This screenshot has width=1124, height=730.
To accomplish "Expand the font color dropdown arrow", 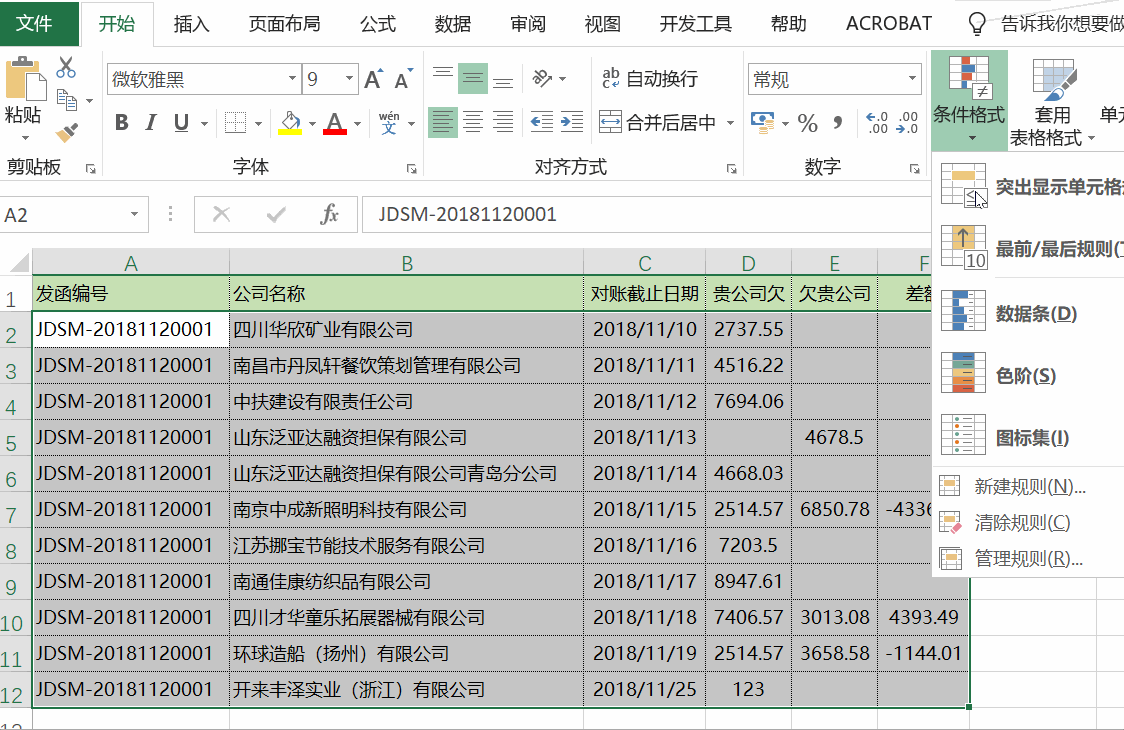I will pos(357,123).
